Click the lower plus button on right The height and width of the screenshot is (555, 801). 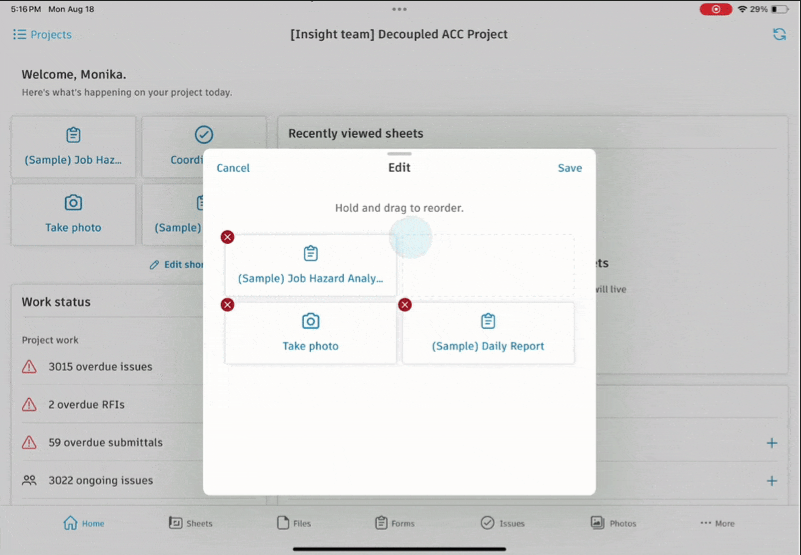pos(772,480)
